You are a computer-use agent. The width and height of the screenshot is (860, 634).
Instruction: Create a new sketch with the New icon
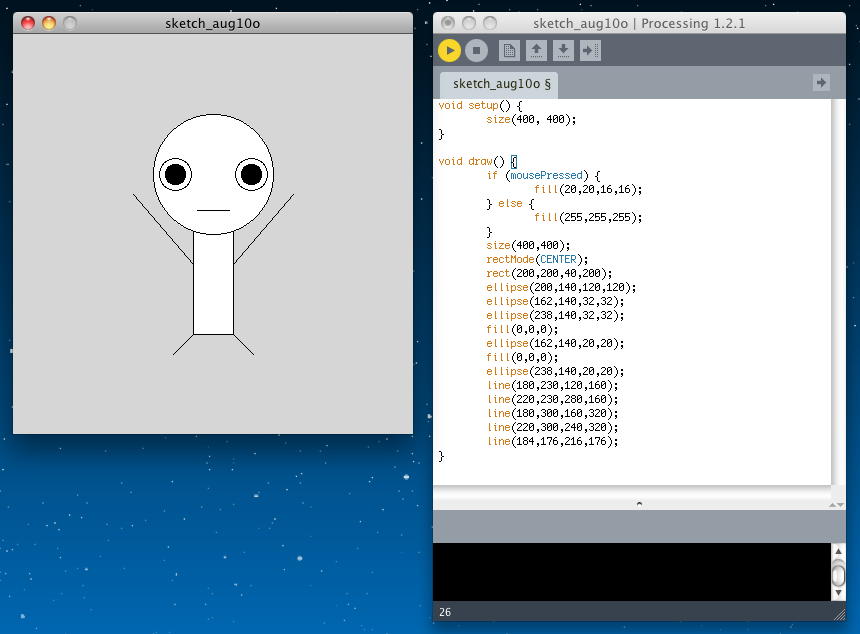point(509,50)
